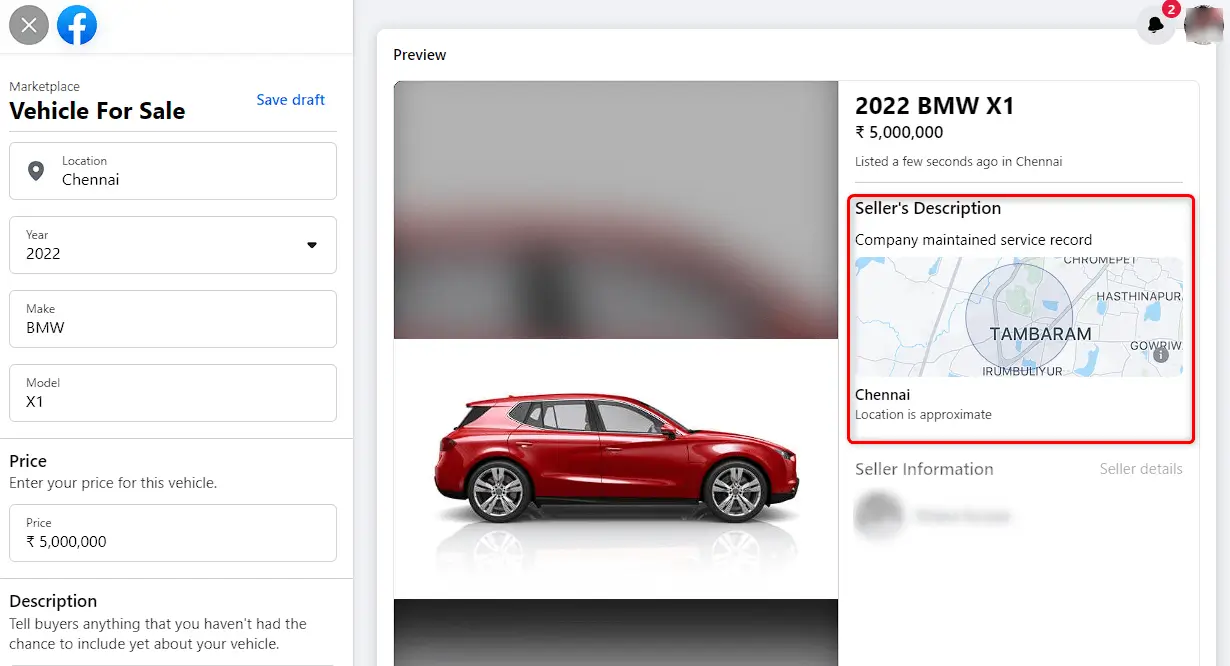Open the notifications bell icon
This screenshot has height=666, width=1230.
coord(1156,25)
